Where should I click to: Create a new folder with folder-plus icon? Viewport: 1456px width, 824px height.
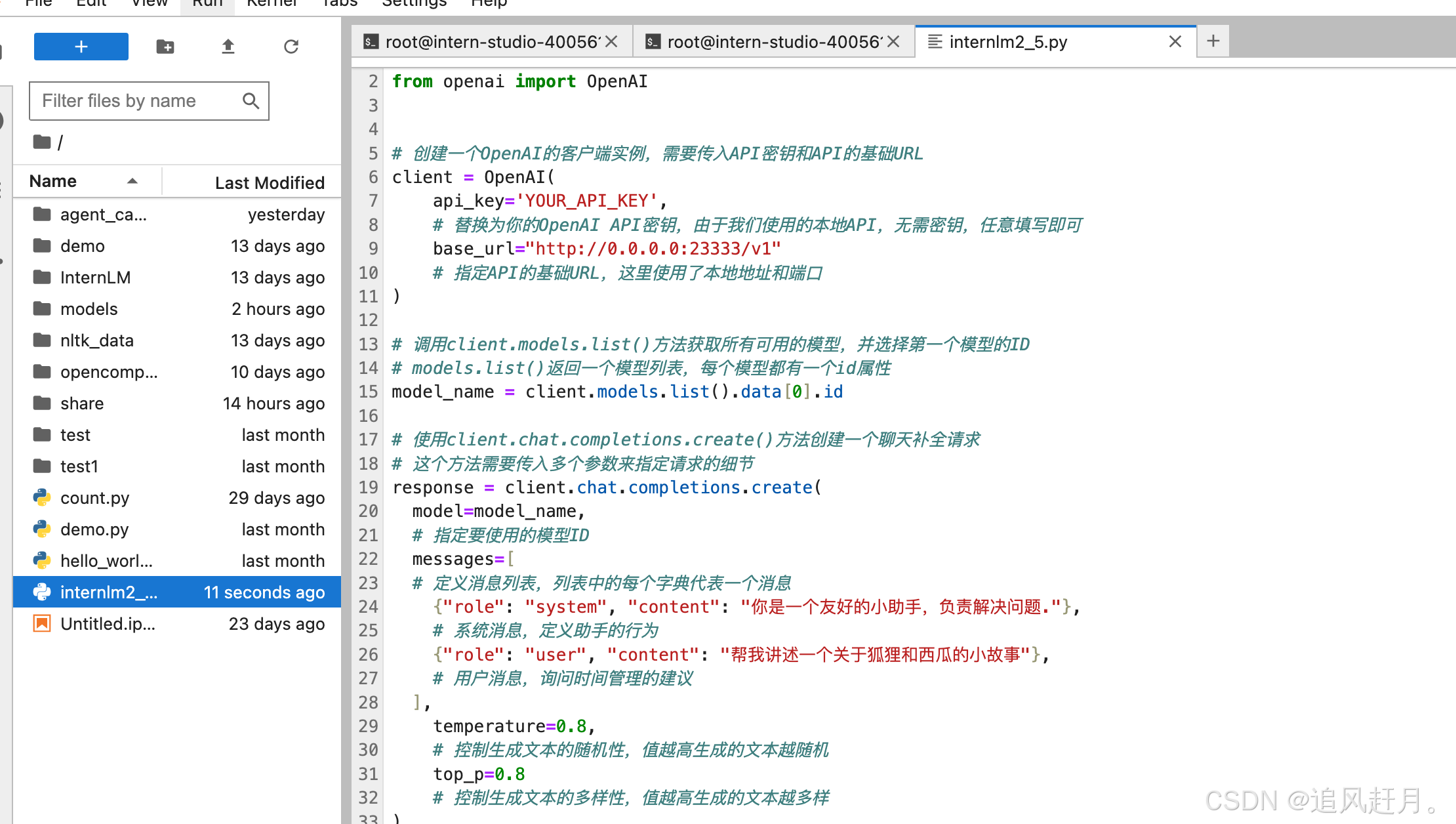point(165,47)
